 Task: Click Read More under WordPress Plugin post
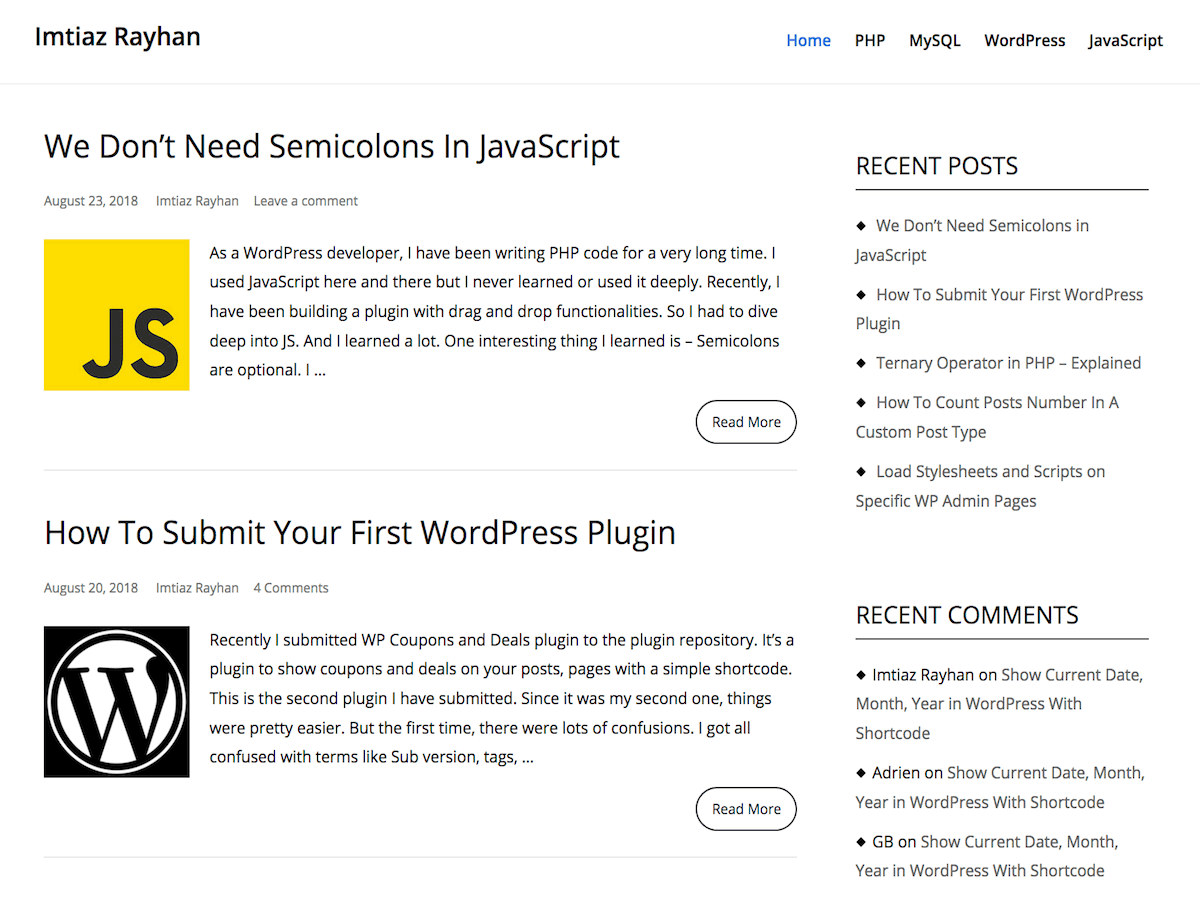pos(746,809)
